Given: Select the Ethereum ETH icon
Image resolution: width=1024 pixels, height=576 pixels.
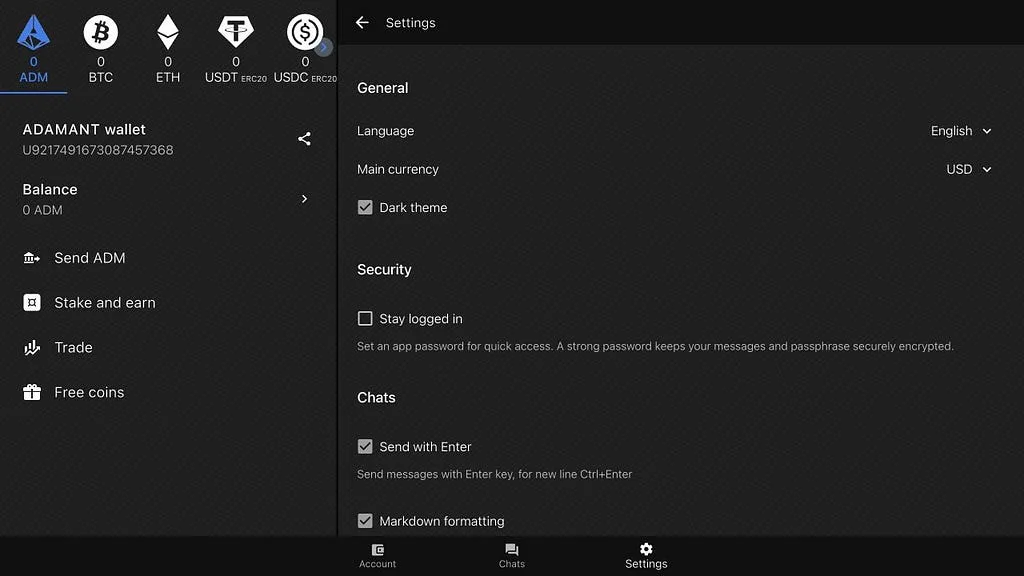Looking at the screenshot, I should click(168, 32).
